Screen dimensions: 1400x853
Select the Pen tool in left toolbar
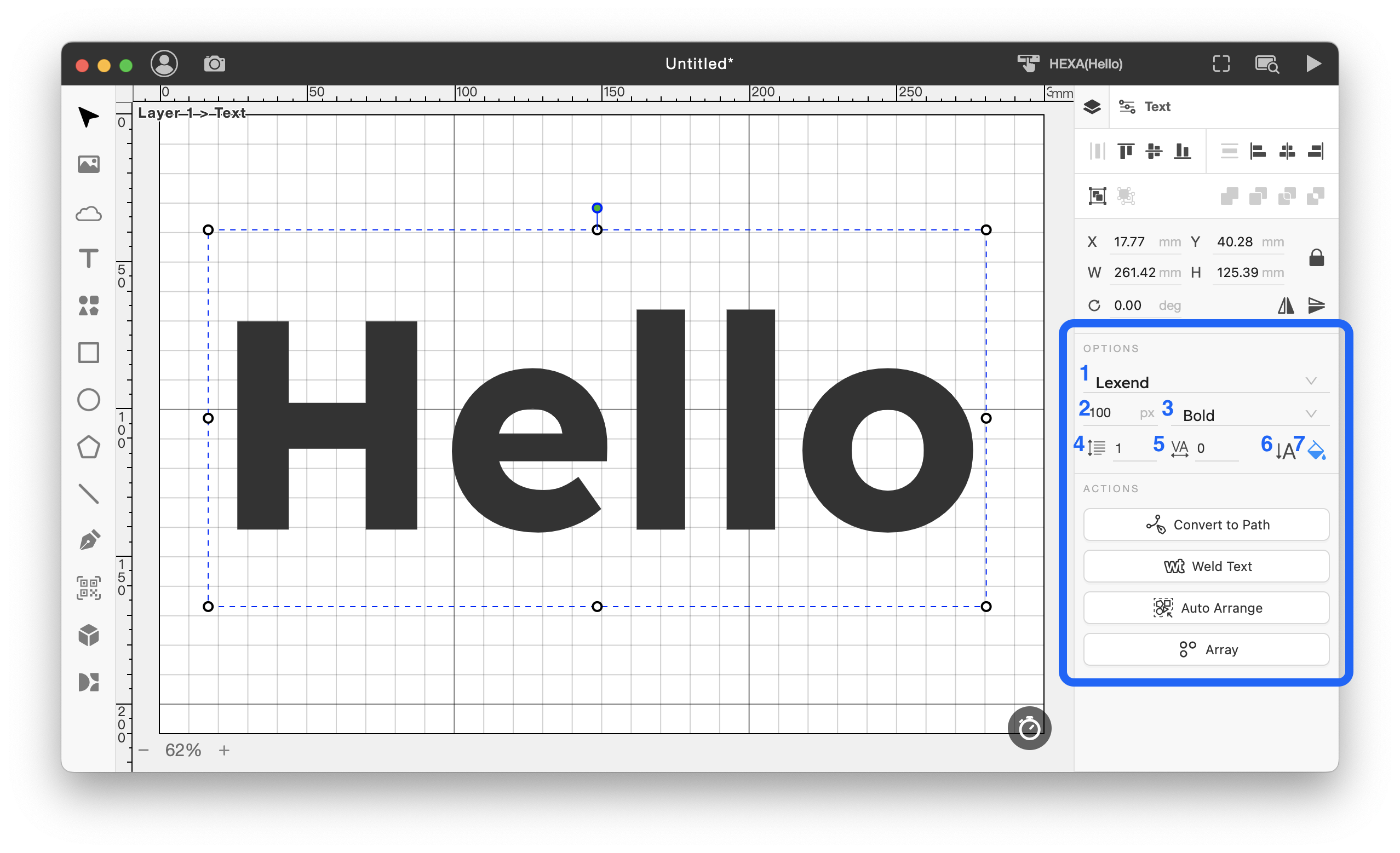click(89, 540)
